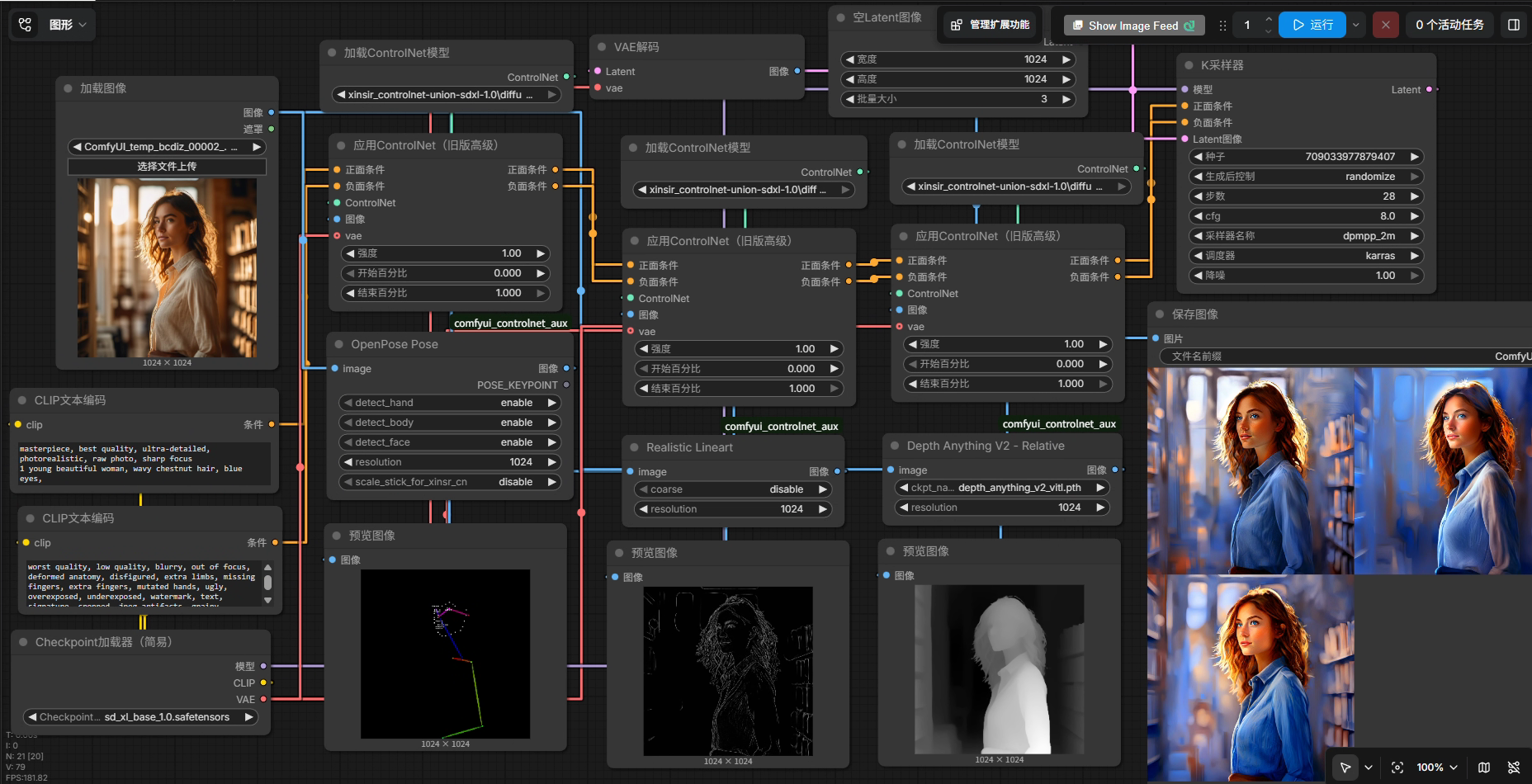The height and width of the screenshot is (784, 1532).
Task: Open the depth_anything_v2_vitl.pth model dropdown
Action: tap(1001, 488)
